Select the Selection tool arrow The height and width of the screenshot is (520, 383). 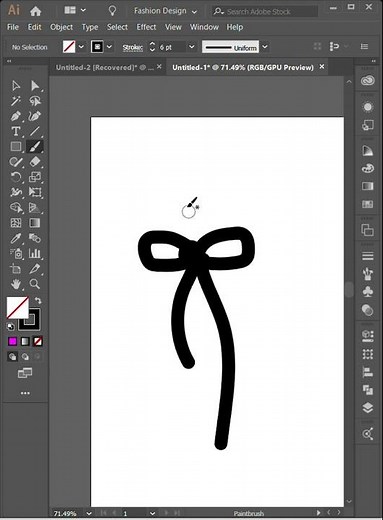(x=16, y=86)
